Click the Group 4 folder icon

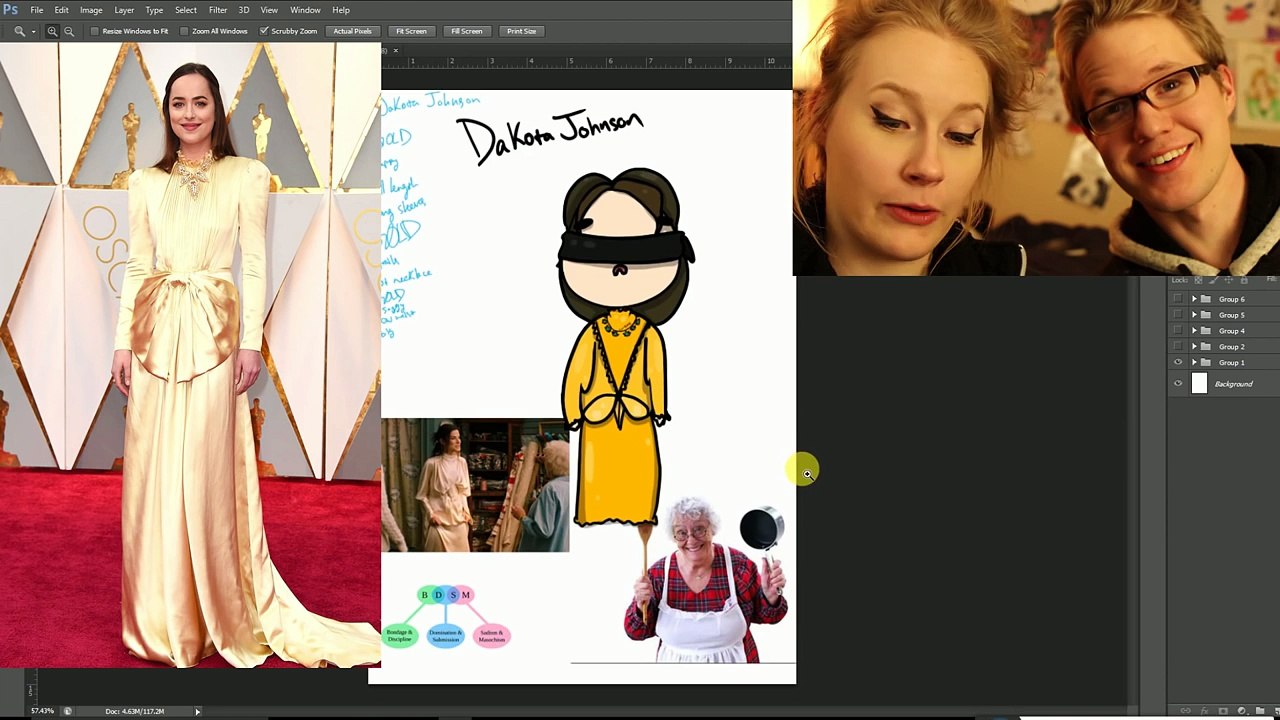point(1206,331)
